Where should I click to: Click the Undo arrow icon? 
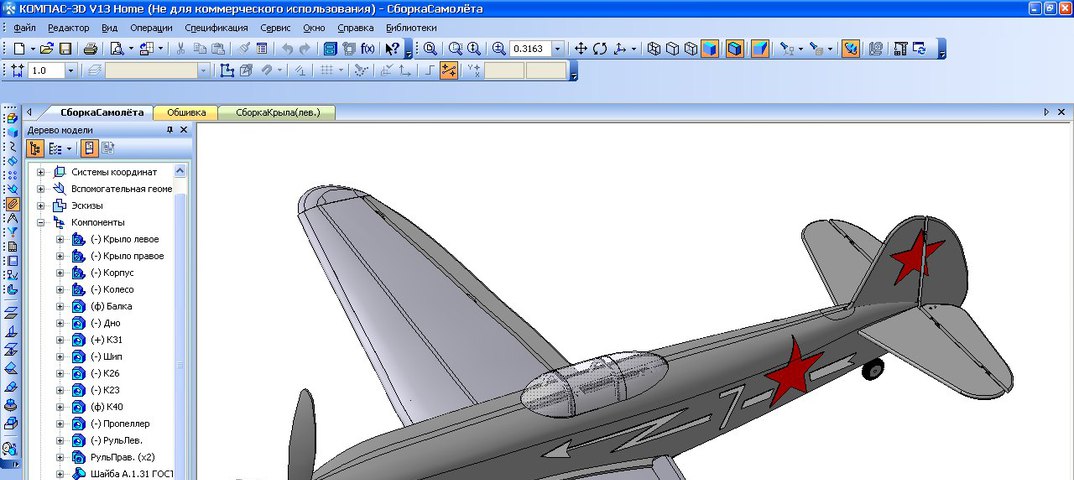(x=288, y=49)
